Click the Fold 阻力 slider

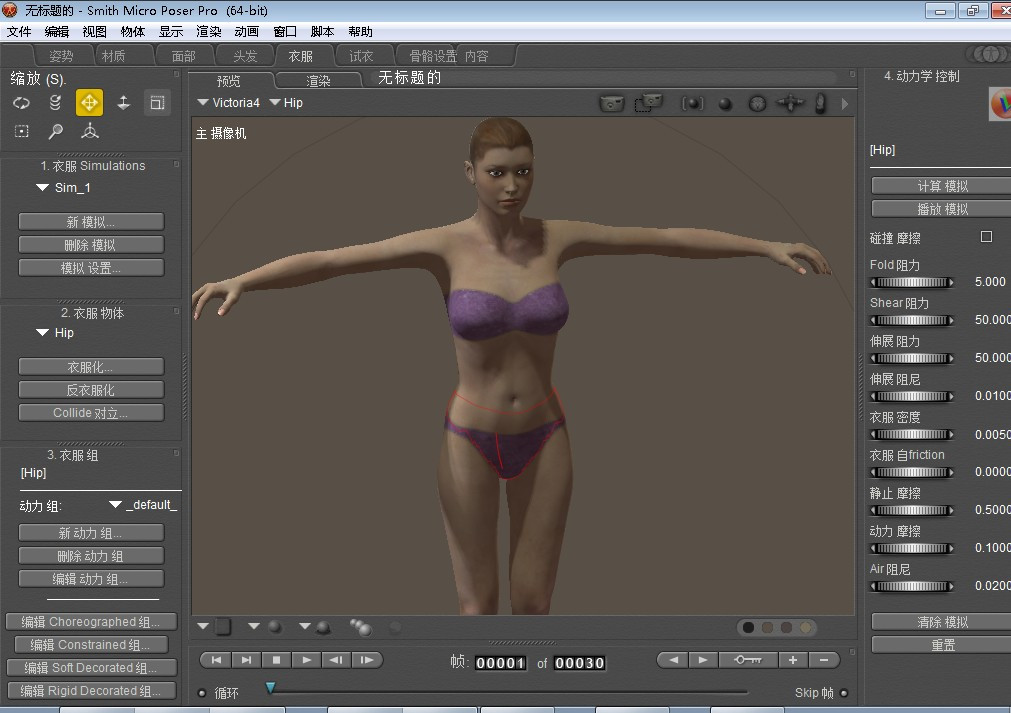click(912, 283)
